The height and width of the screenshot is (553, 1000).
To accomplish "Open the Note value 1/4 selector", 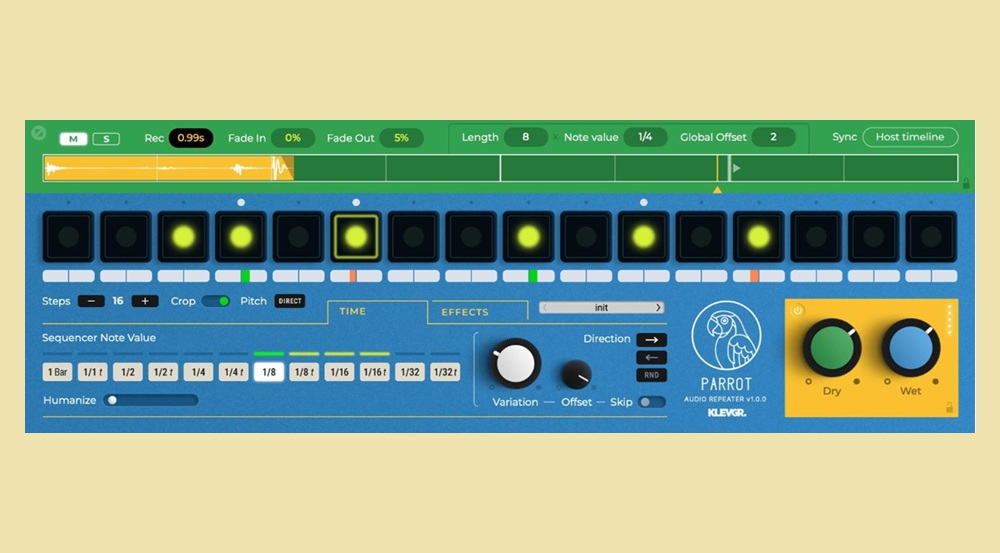I will 645,137.
